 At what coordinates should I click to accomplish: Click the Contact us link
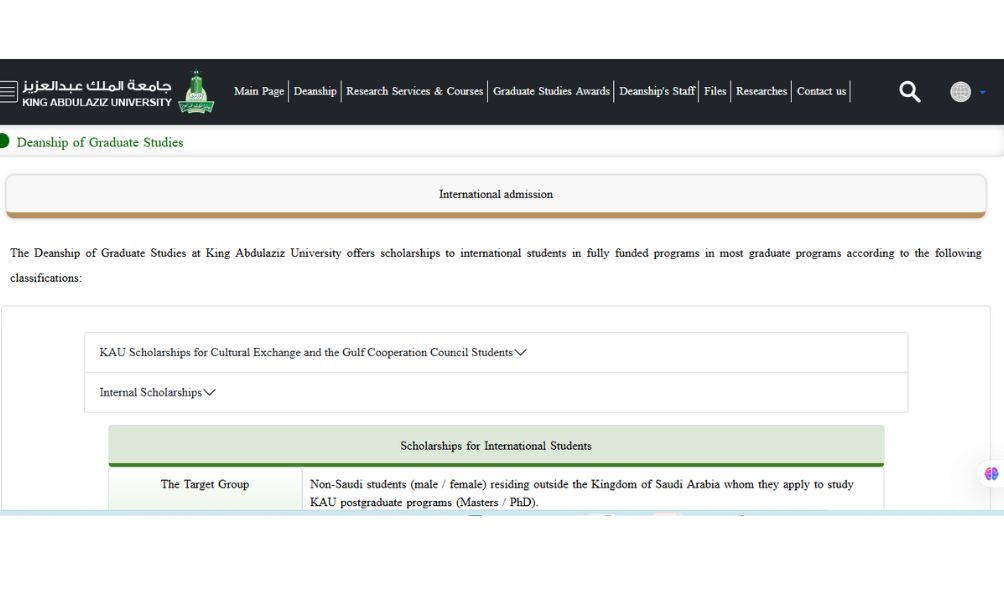[x=821, y=91]
